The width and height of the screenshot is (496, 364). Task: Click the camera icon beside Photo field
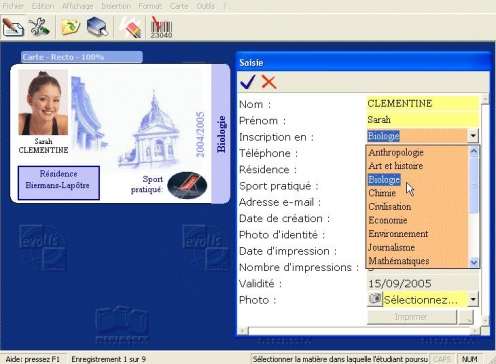coord(375,299)
